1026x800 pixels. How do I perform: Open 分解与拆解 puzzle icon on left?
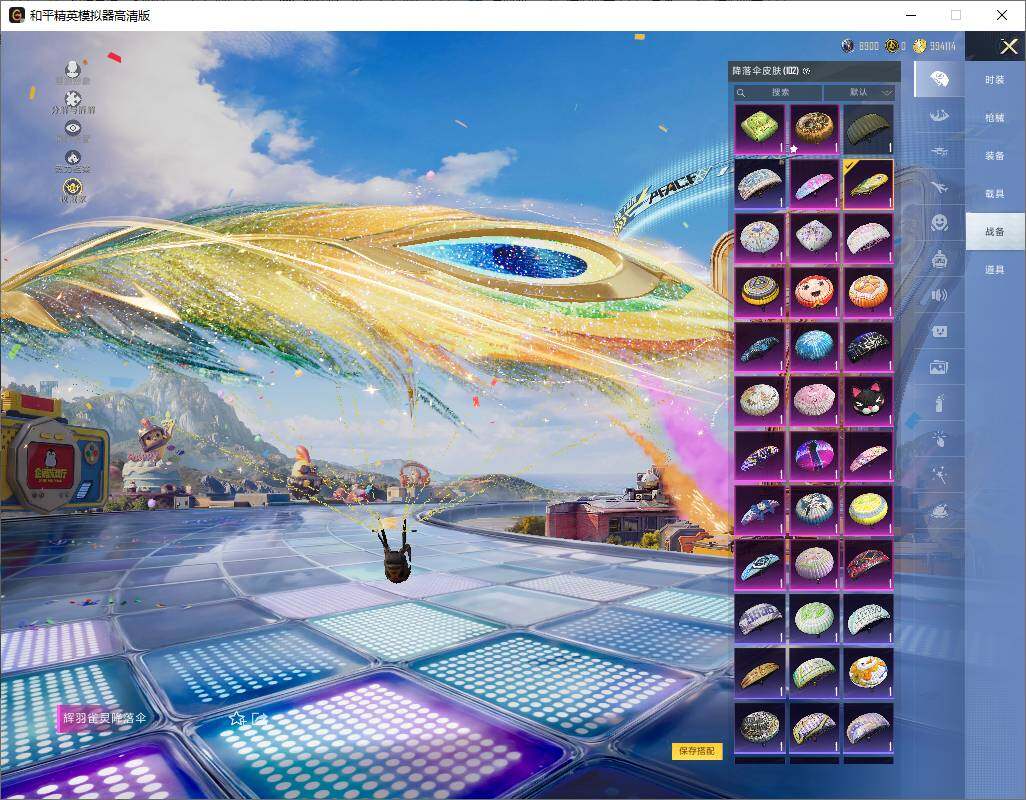73,99
